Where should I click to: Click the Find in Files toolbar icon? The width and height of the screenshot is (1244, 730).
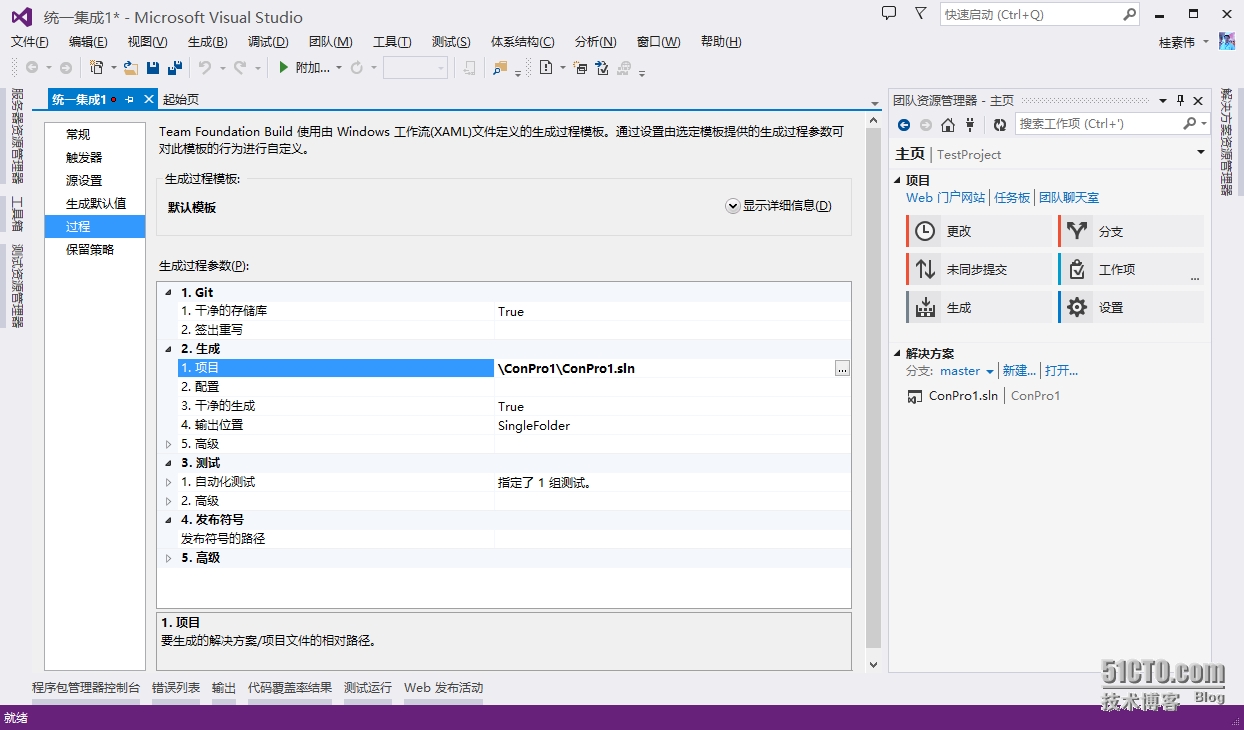500,68
